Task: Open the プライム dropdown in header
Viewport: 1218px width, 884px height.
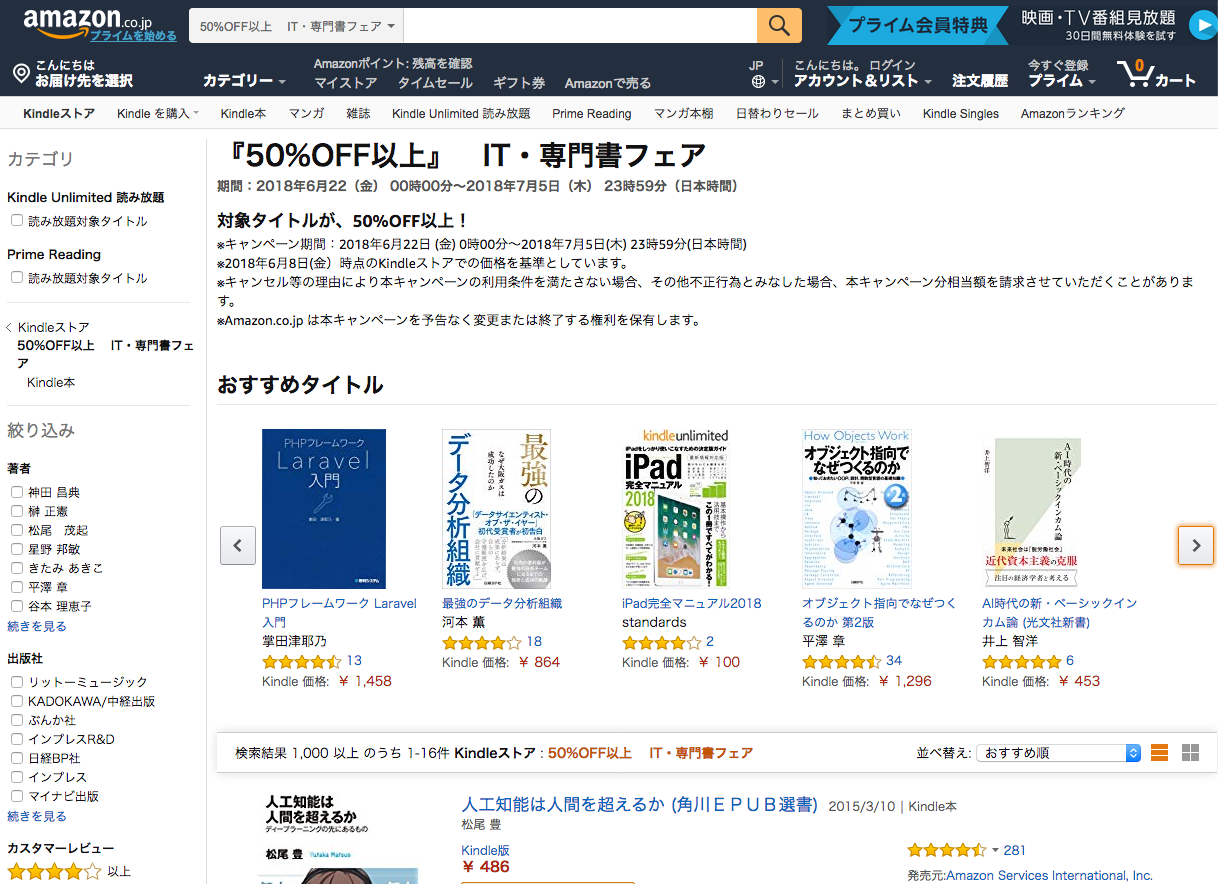Action: (x=1062, y=81)
